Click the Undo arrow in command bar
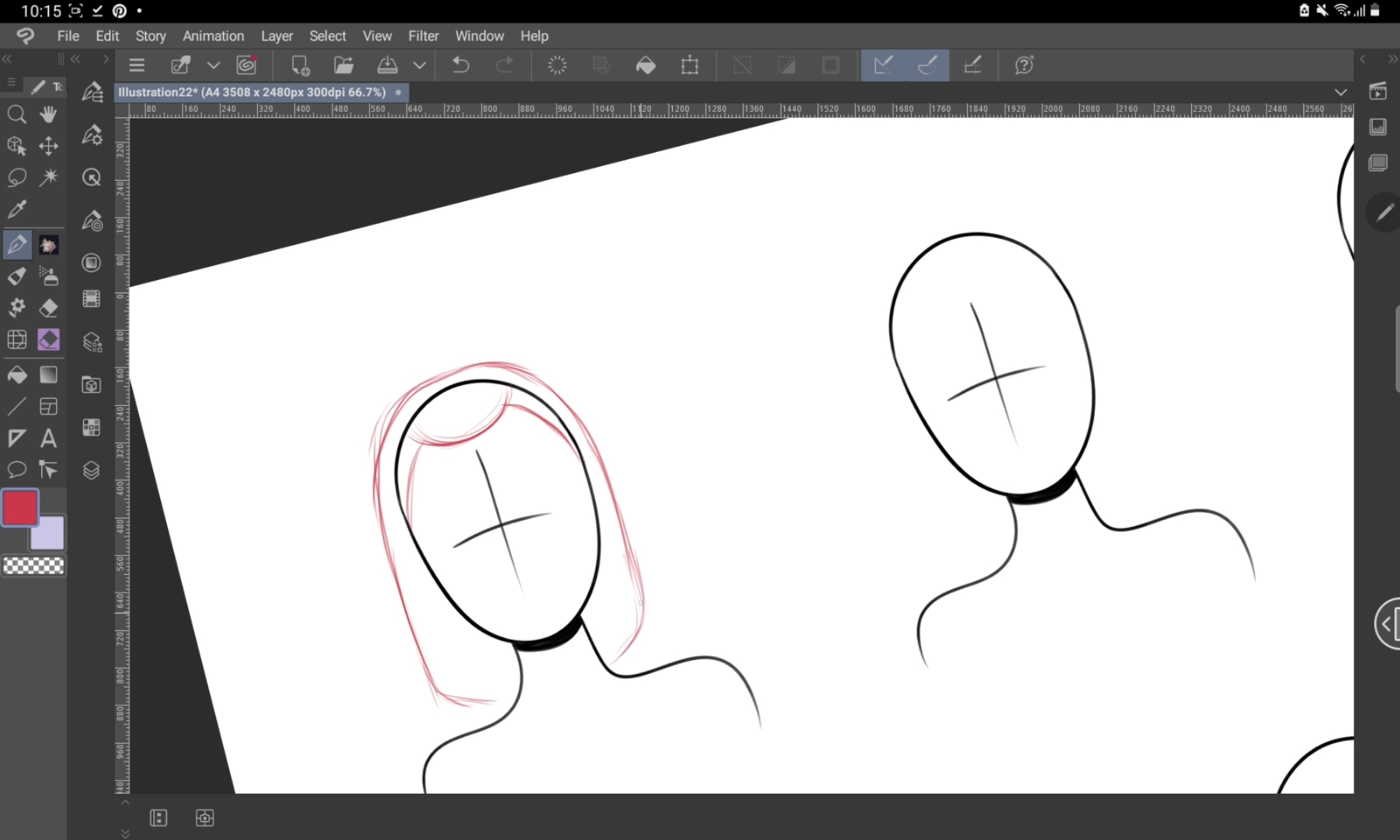 point(461,65)
